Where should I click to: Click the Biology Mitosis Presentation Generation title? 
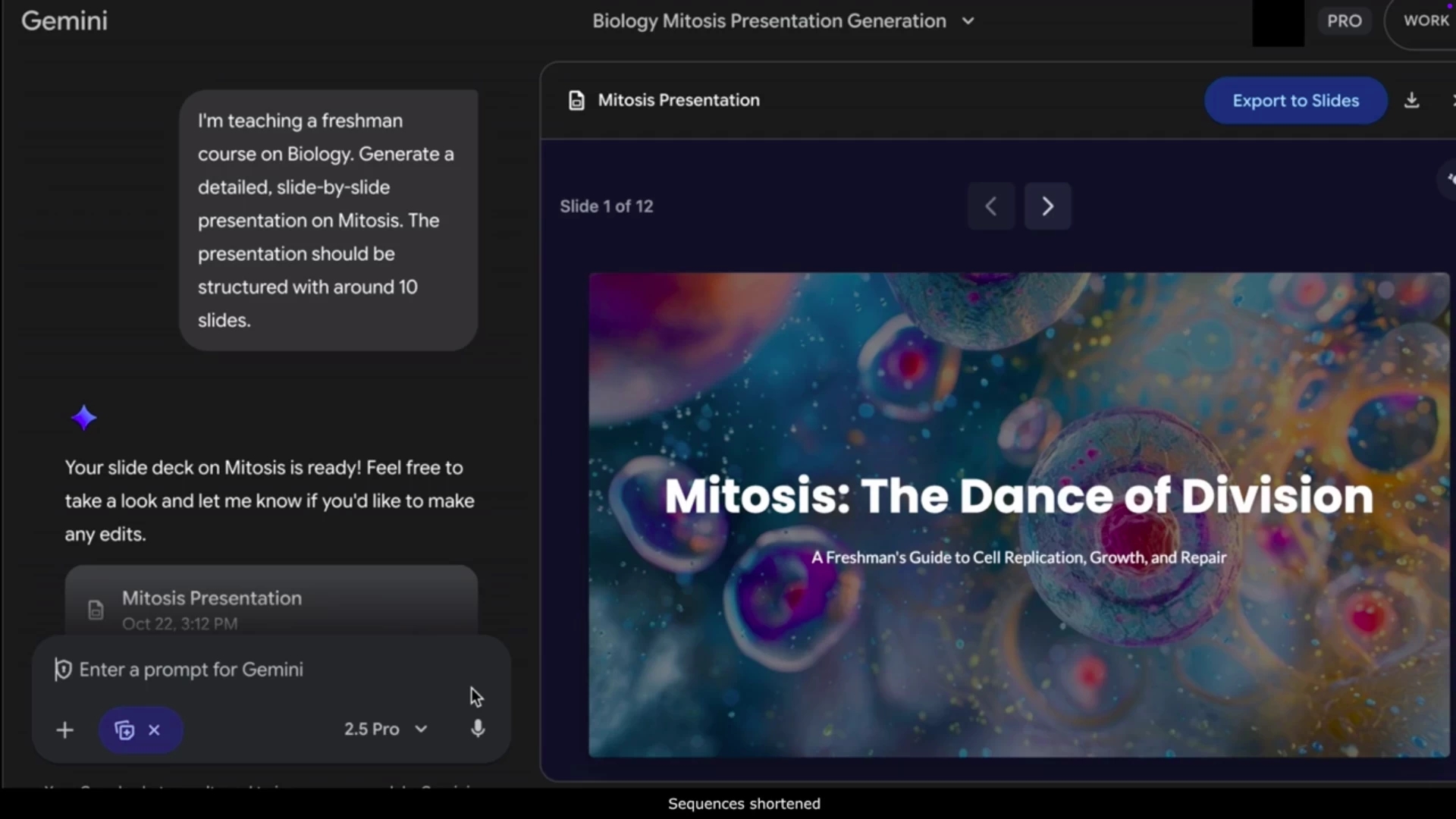[x=768, y=21]
